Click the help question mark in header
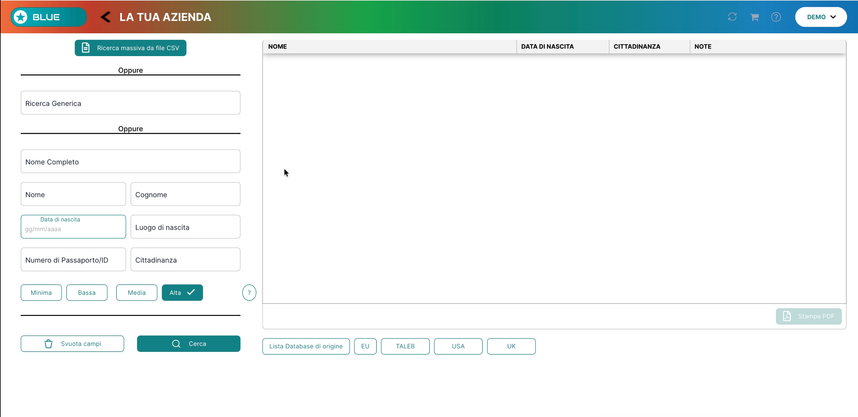 tap(776, 17)
